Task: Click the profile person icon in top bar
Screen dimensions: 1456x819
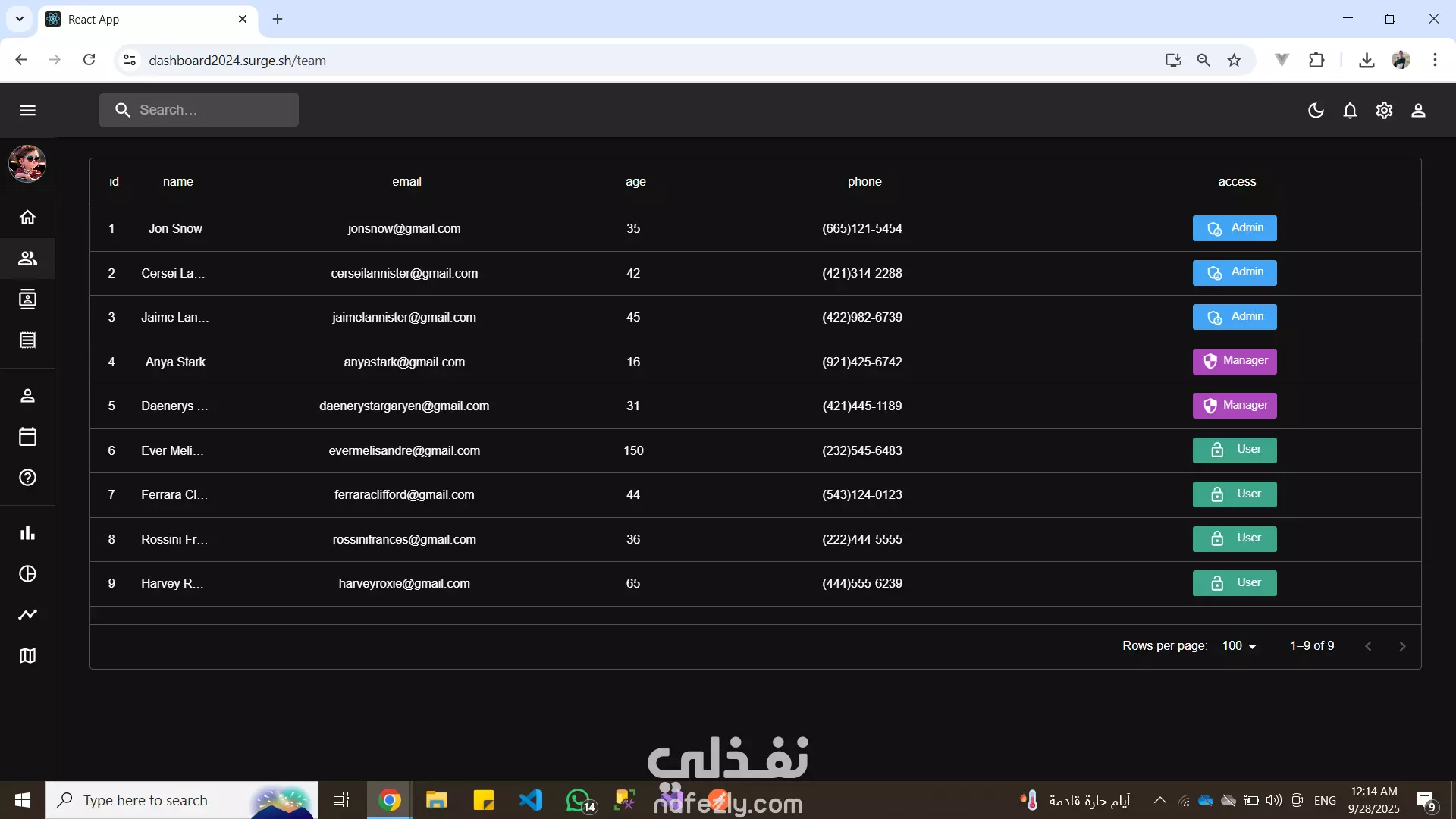Action: [x=1418, y=111]
